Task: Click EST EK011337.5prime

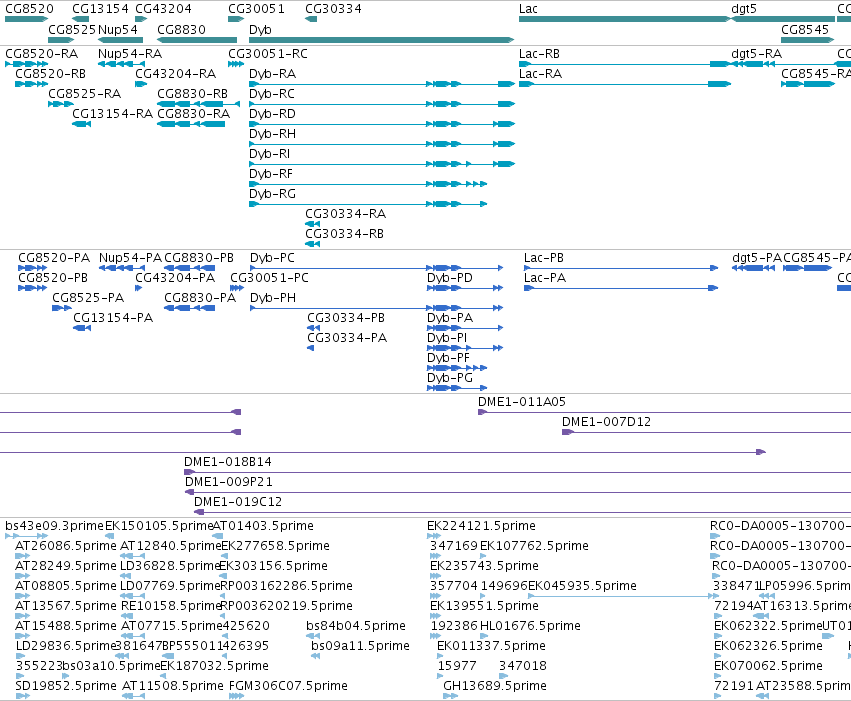Action: point(491,646)
